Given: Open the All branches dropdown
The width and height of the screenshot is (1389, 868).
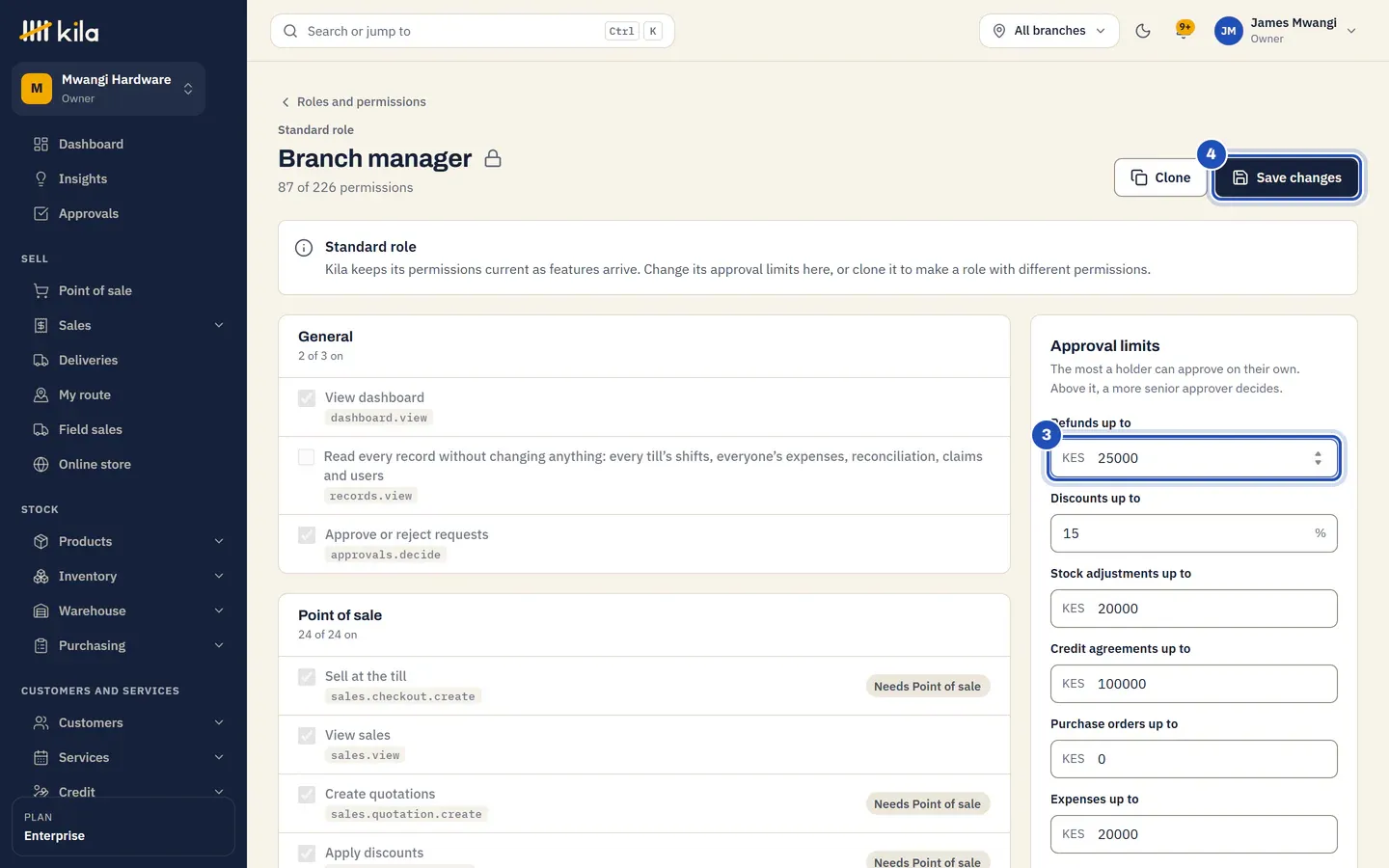Looking at the screenshot, I should pos(1049,31).
